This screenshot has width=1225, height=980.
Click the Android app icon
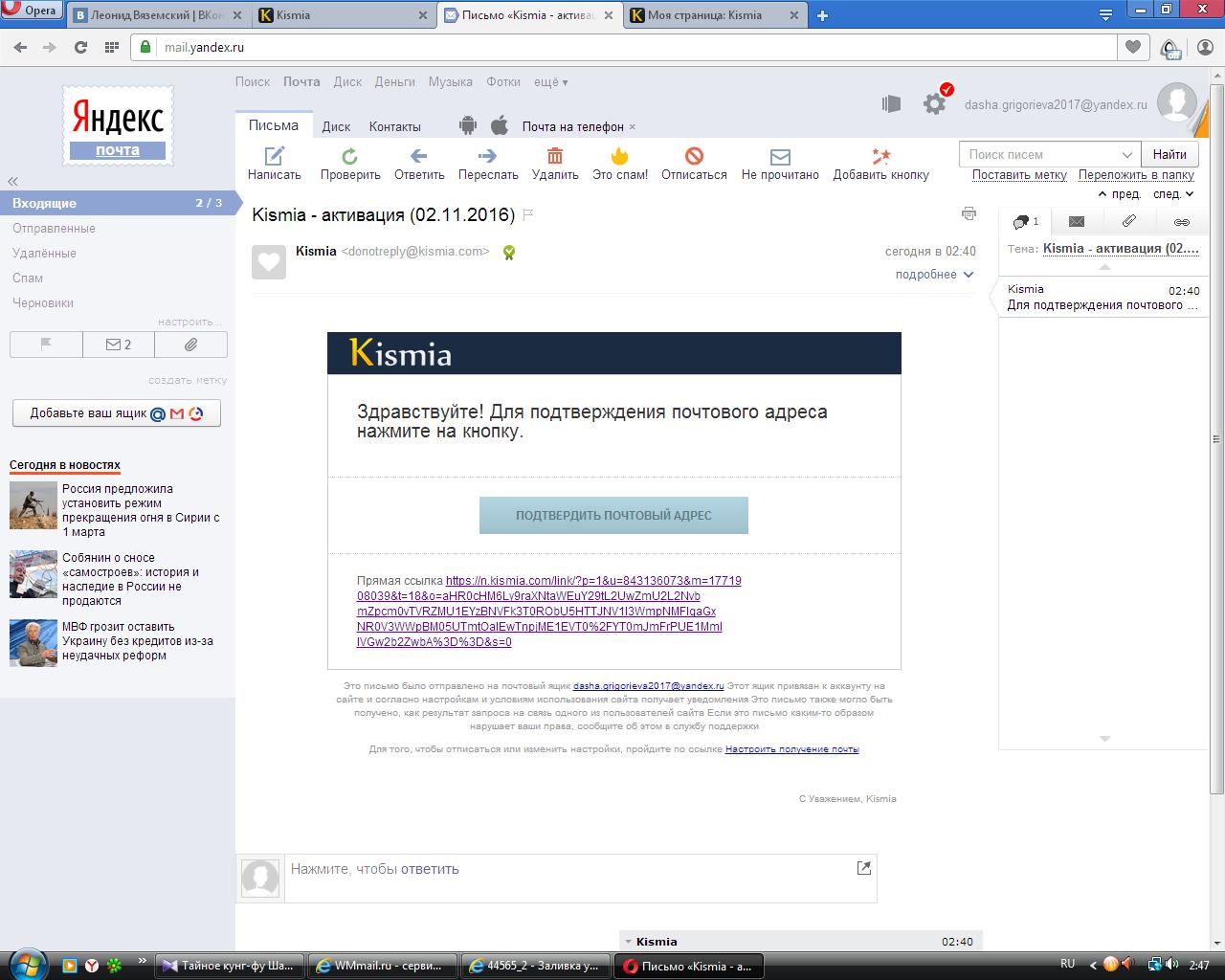(468, 125)
